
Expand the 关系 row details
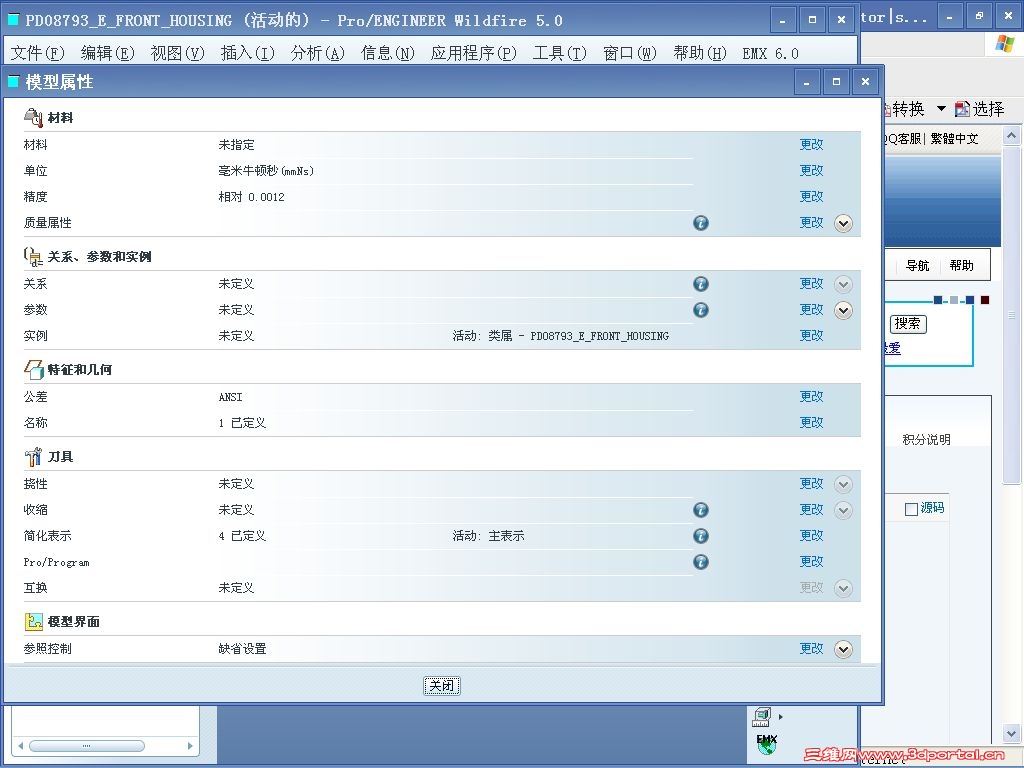pos(843,284)
